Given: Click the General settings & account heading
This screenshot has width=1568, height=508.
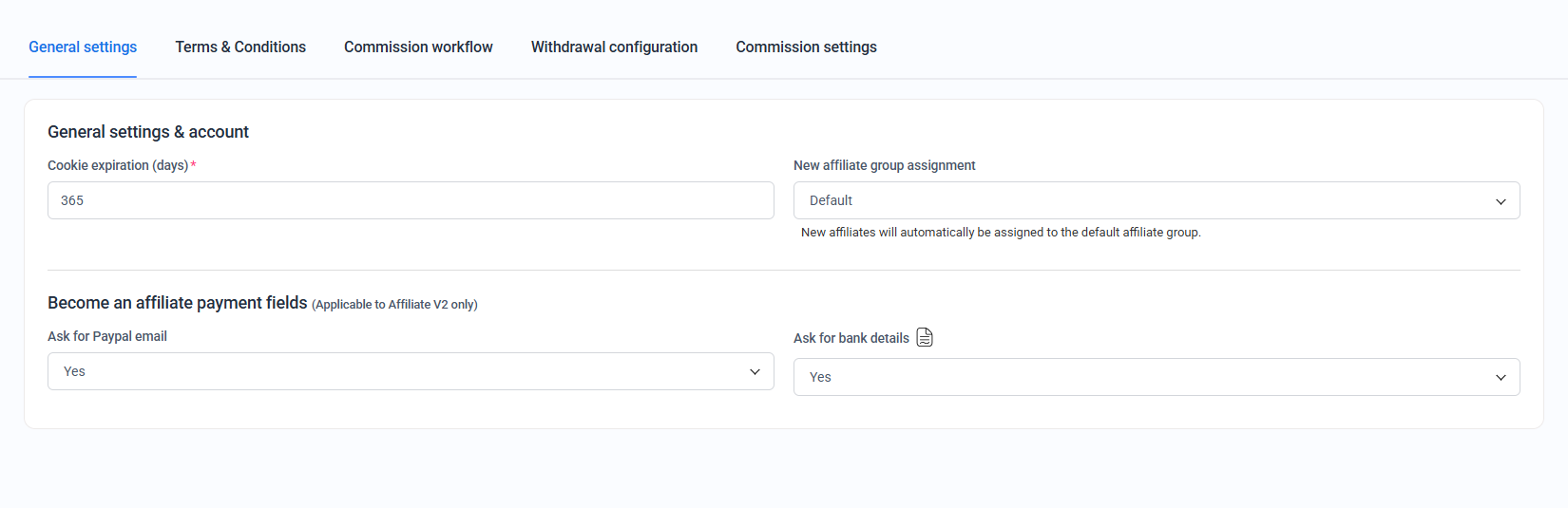Looking at the screenshot, I should coord(148,132).
